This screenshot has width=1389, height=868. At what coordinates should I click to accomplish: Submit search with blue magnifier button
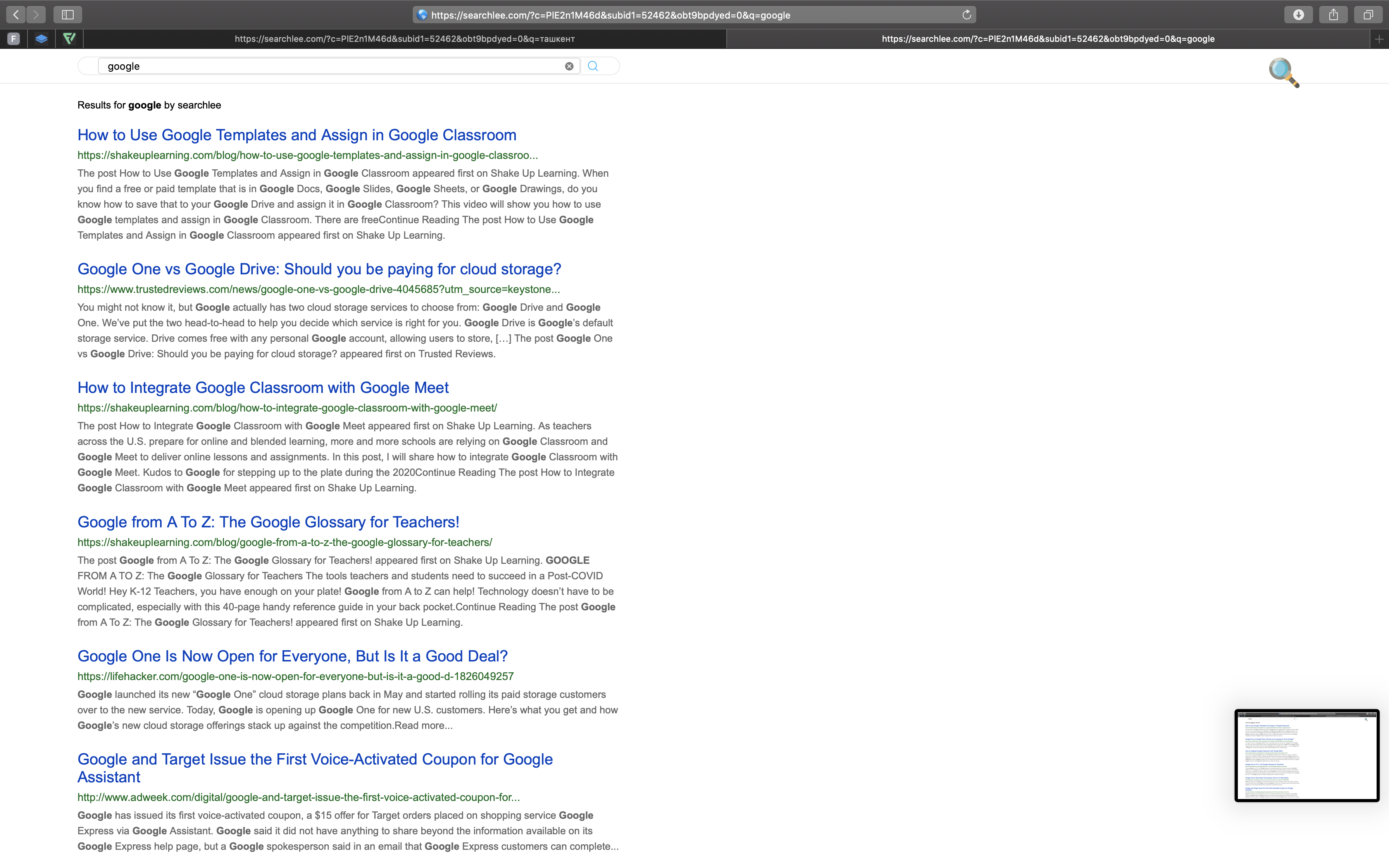[x=593, y=66]
